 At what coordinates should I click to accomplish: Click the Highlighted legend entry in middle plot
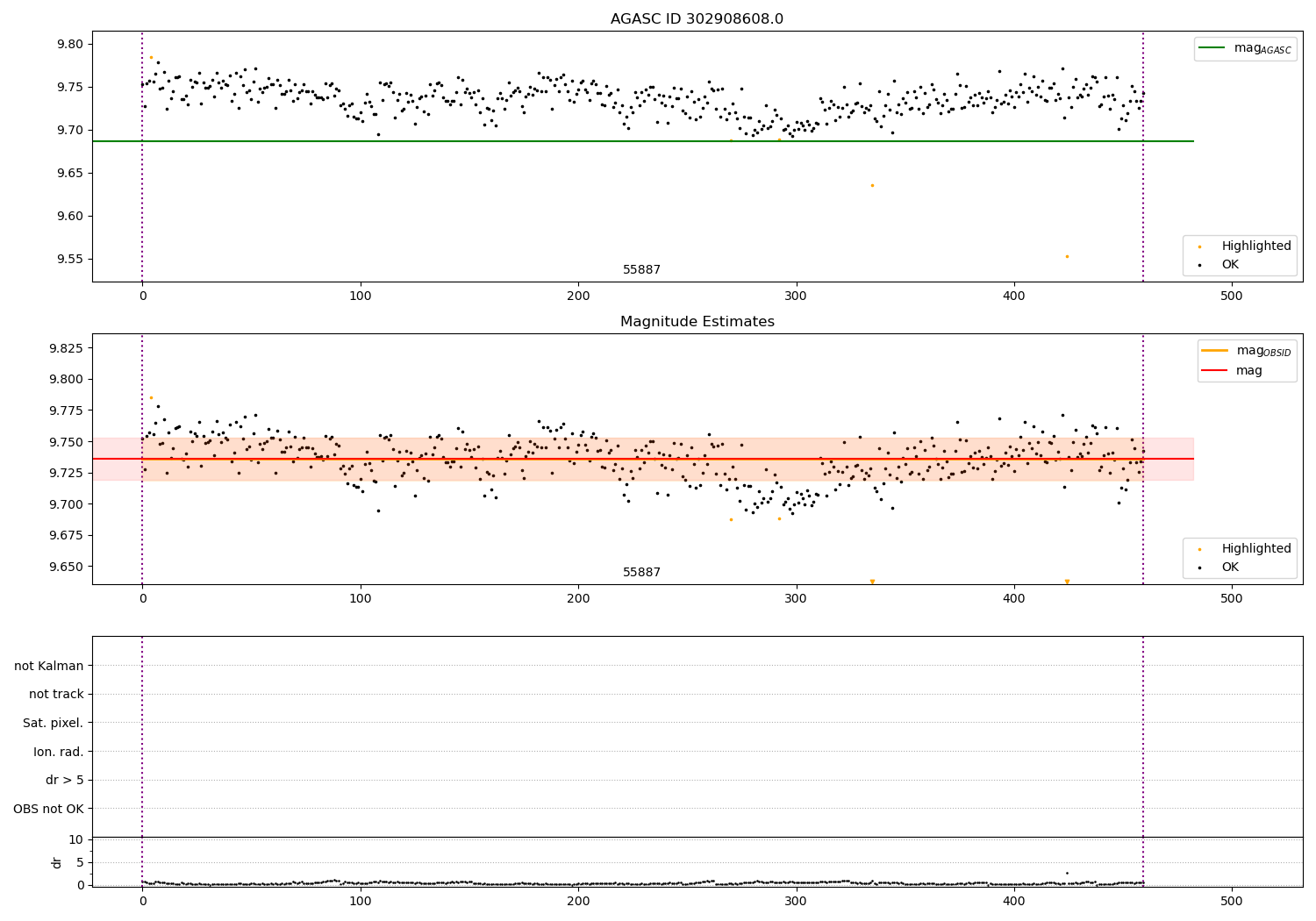pyautogui.click(x=1237, y=549)
